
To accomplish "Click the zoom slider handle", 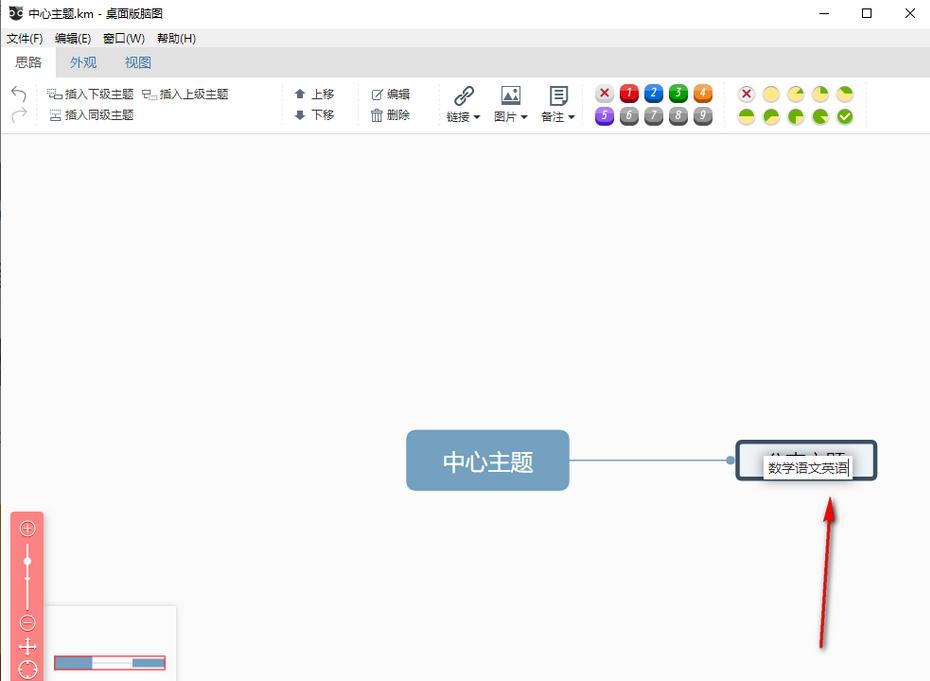I will [x=28, y=562].
